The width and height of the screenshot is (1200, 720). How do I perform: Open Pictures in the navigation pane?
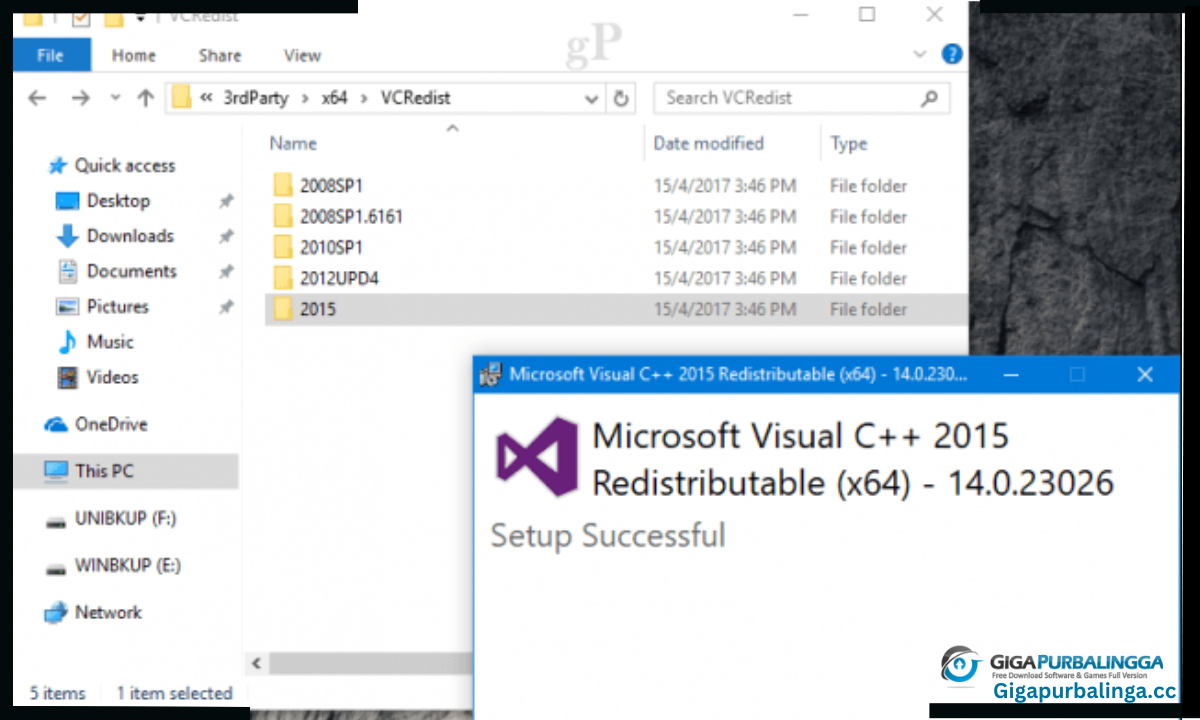coord(117,307)
